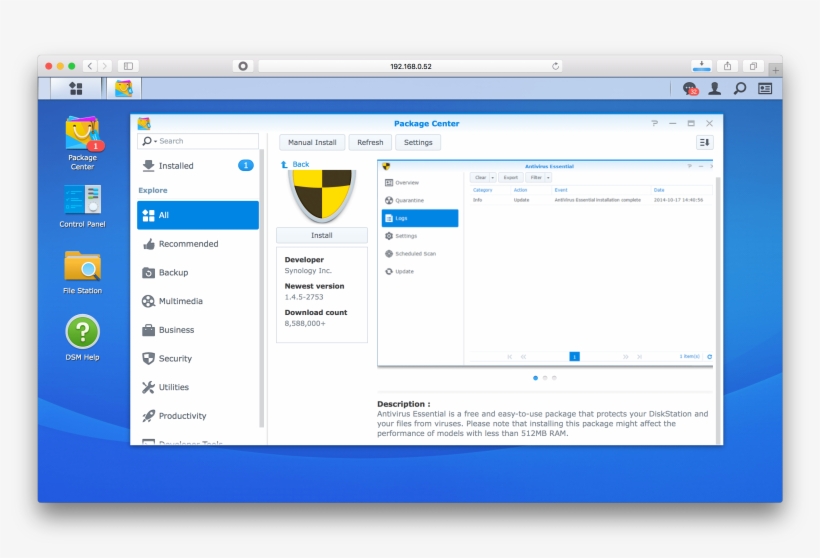Click "Description :" heading text

(x=404, y=404)
